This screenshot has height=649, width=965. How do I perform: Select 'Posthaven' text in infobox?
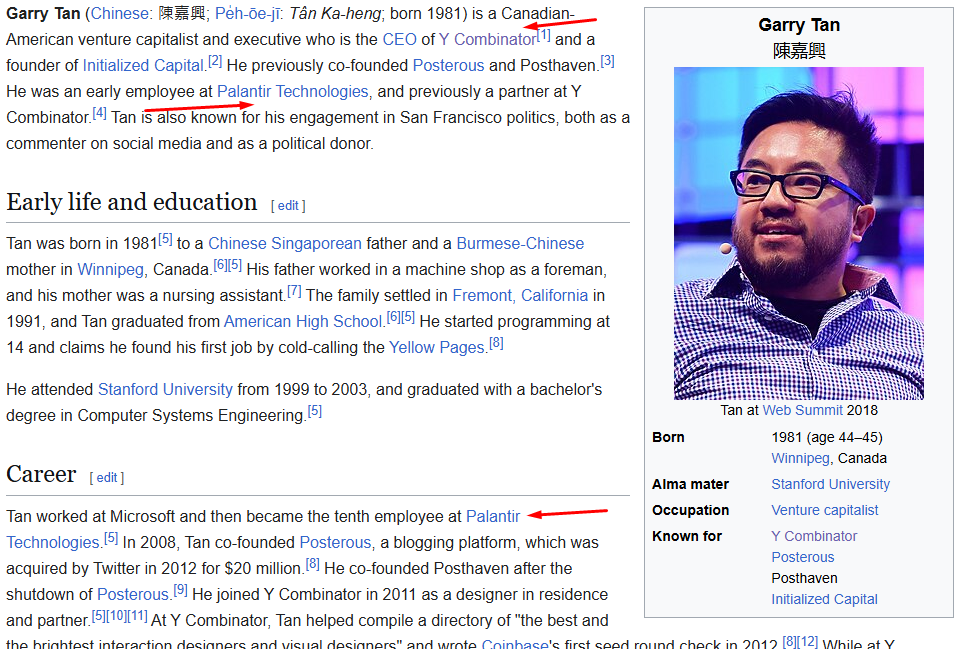click(x=804, y=578)
